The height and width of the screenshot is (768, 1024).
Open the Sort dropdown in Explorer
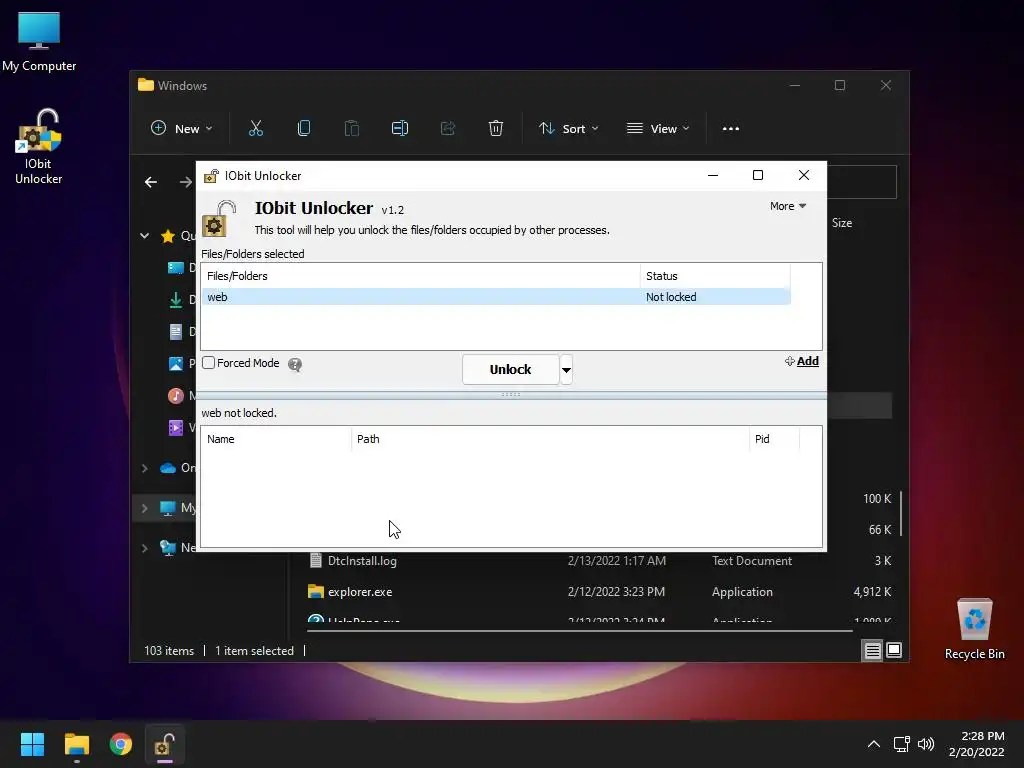pyautogui.click(x=568, y=129)
